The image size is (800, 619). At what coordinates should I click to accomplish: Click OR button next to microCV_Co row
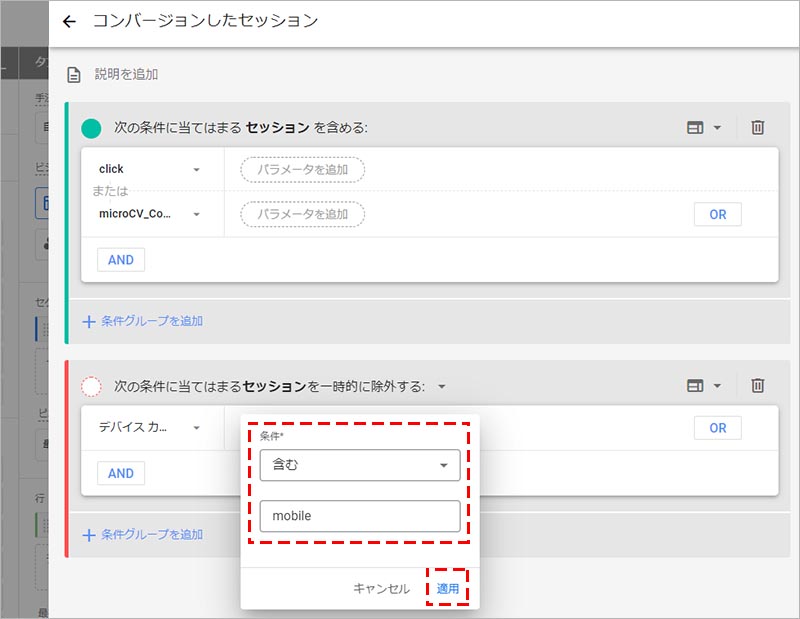click(717, 214)
